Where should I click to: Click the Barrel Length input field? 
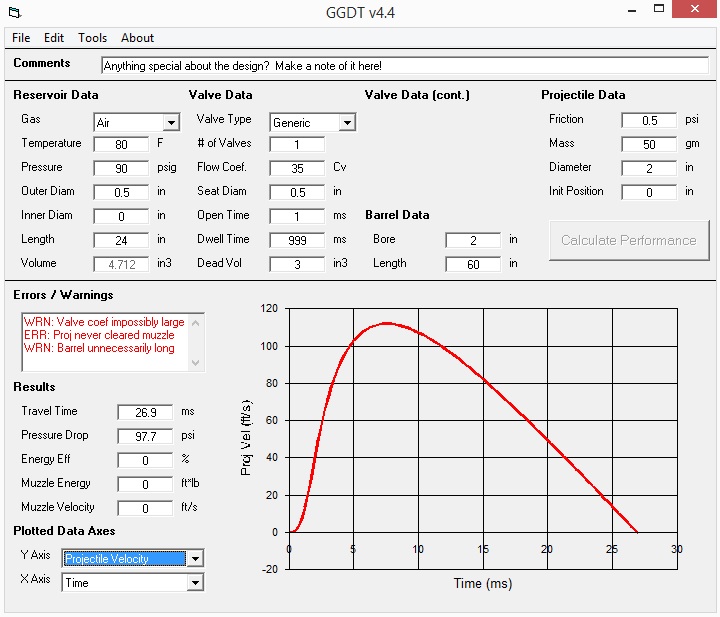point(473,264)
